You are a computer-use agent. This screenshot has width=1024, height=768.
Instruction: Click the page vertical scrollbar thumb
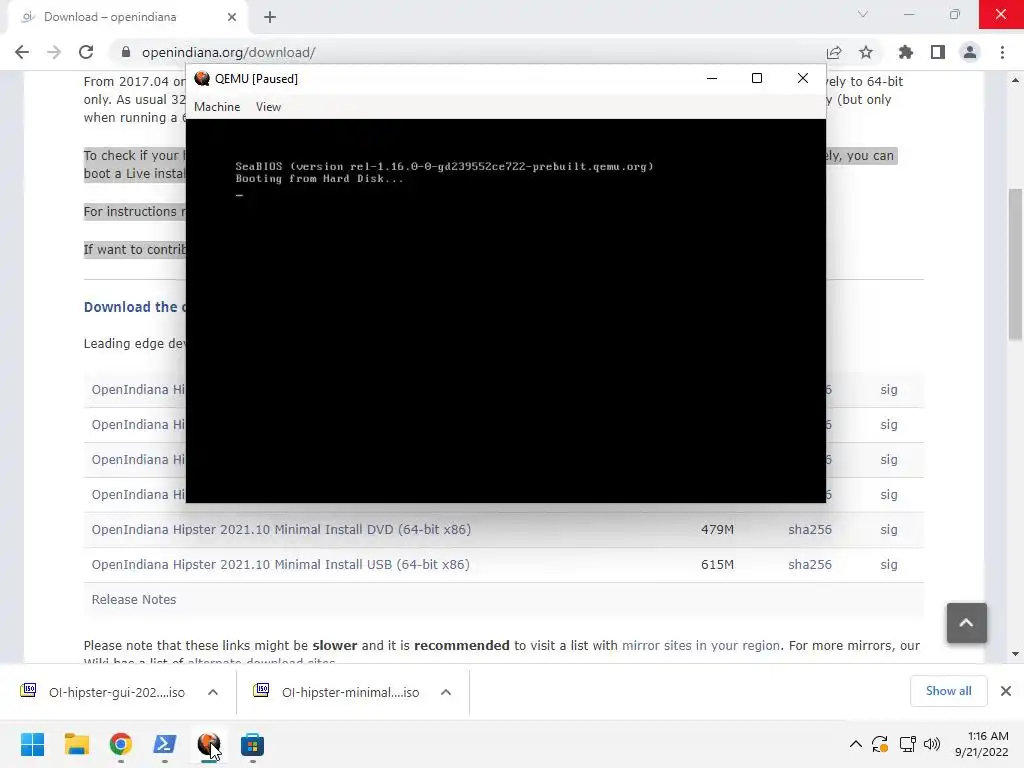pos(1016,264)
